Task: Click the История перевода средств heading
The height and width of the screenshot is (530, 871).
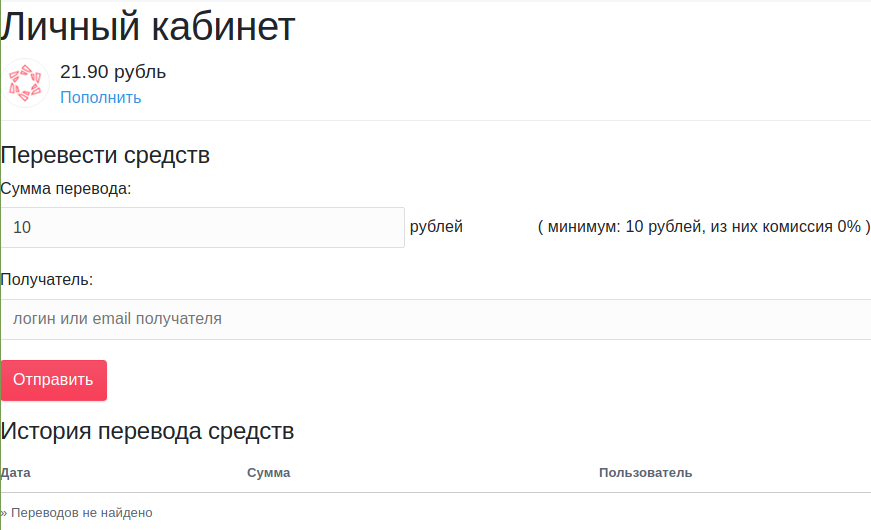Action: (x=147, y=431)
